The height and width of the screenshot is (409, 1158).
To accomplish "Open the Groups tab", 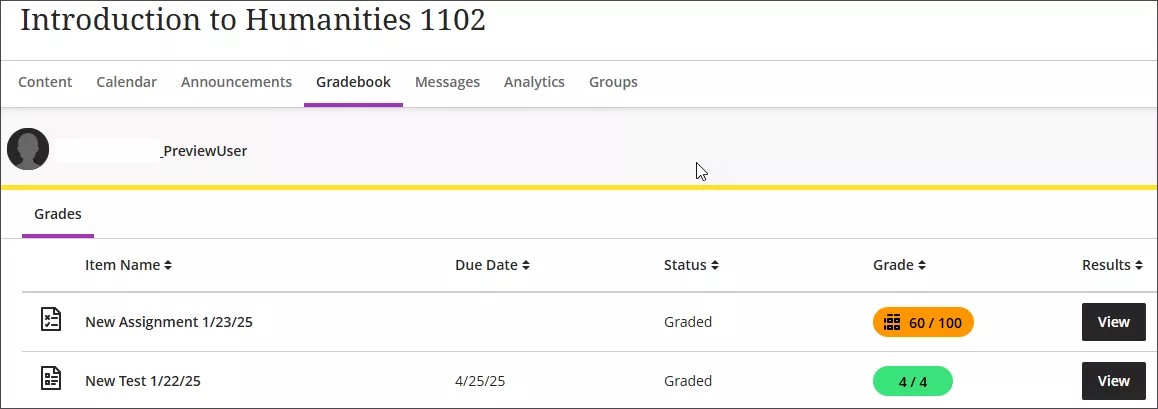I will (613, 82).
